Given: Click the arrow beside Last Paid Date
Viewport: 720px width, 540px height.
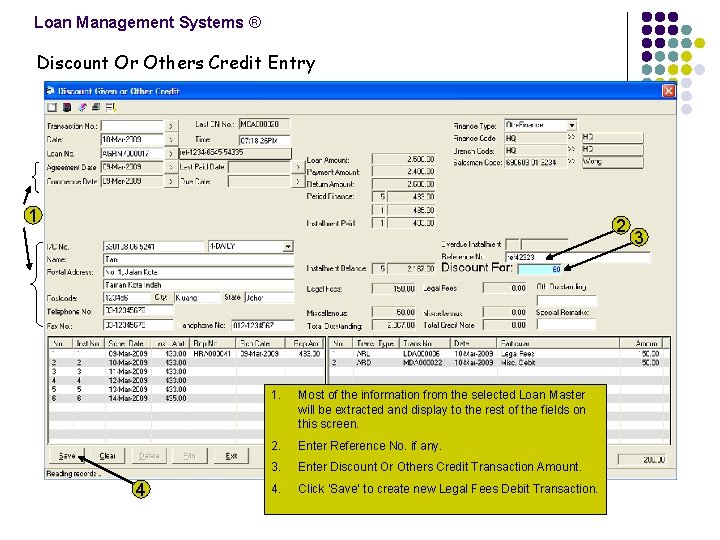Looking at the screenshot, I should pyautogui.click(x=298, y=167).
